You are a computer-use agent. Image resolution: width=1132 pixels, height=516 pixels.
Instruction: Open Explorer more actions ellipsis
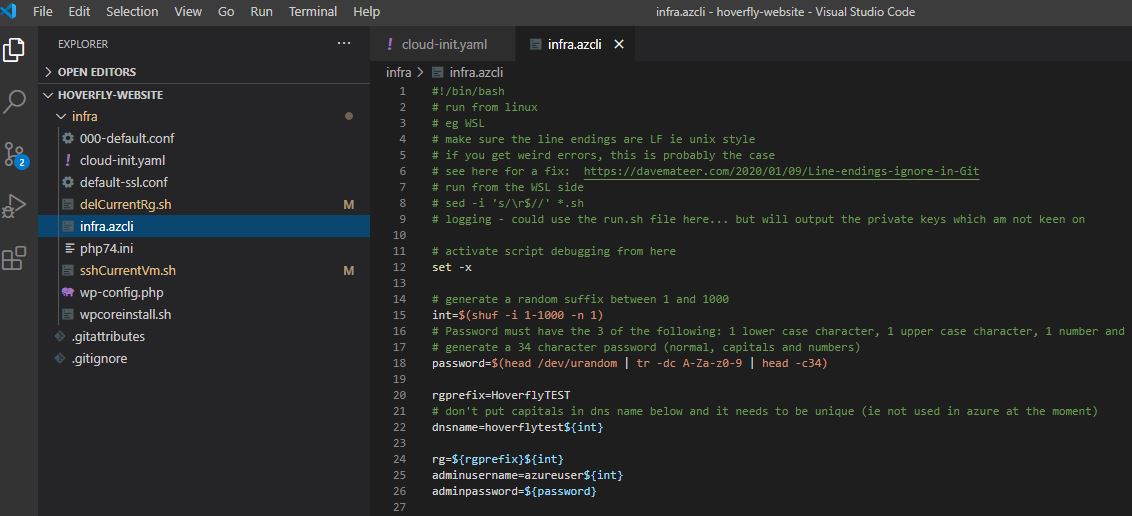(x=344, y=44)
